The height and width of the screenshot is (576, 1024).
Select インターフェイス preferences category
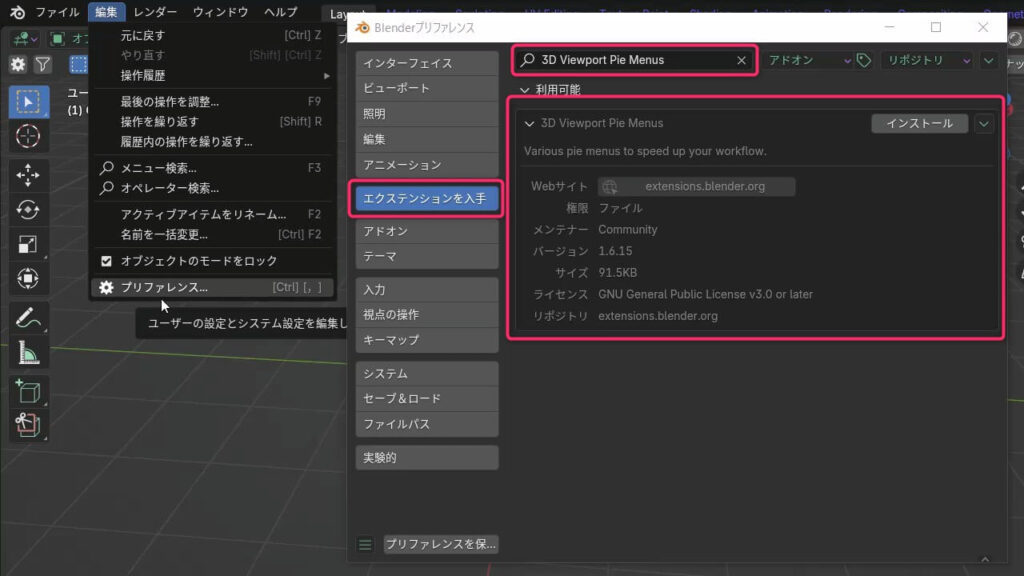427,63
